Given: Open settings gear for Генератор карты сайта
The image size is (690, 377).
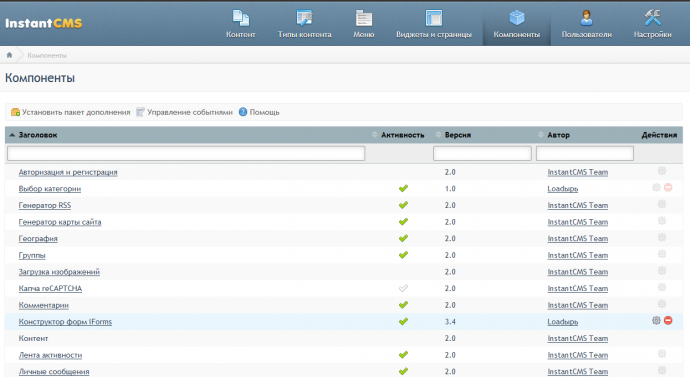Looking at the screenshot, I should click(662, 221).
